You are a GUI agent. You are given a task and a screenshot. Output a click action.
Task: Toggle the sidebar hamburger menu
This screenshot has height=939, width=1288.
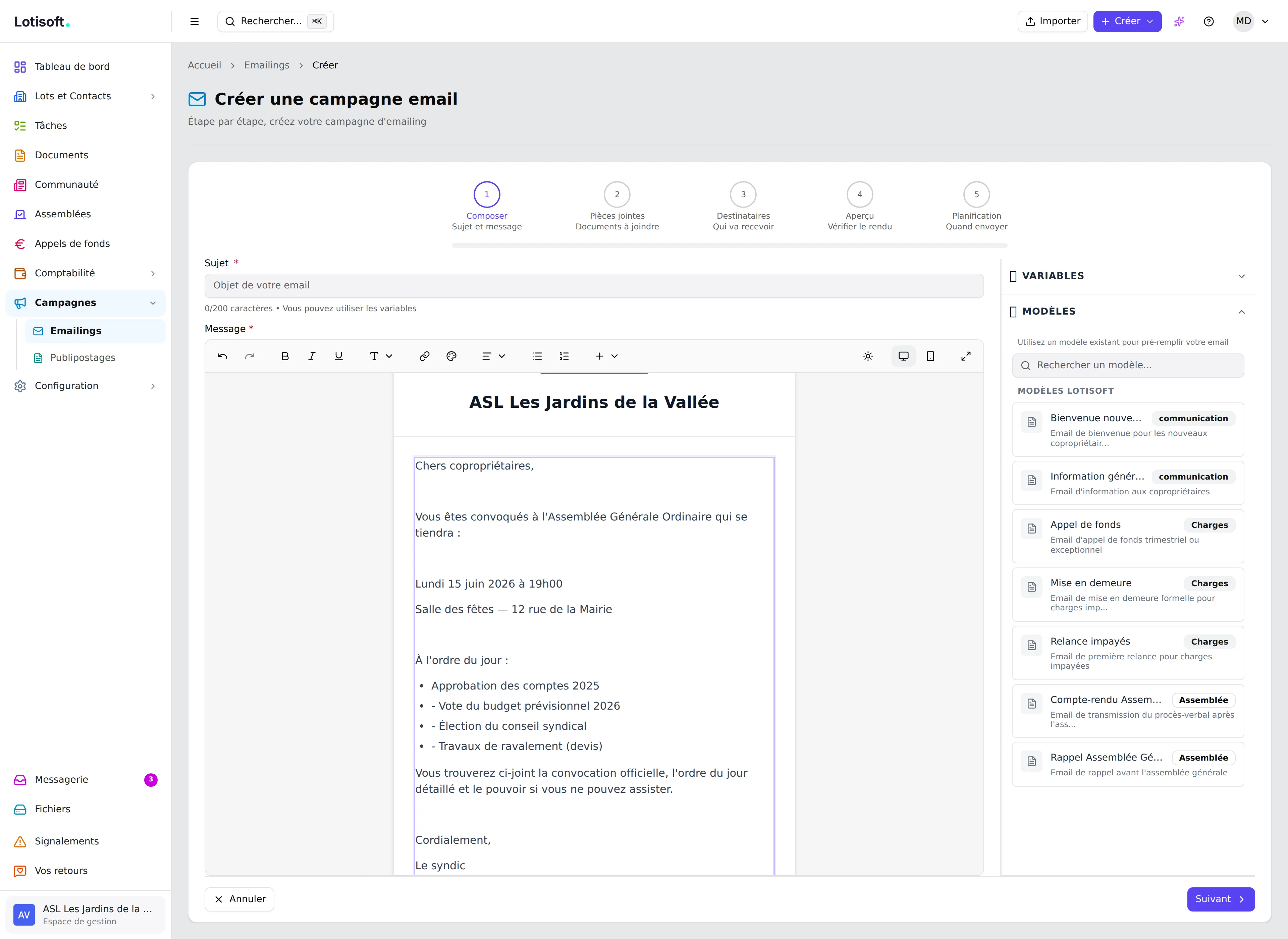click(195, 21)
